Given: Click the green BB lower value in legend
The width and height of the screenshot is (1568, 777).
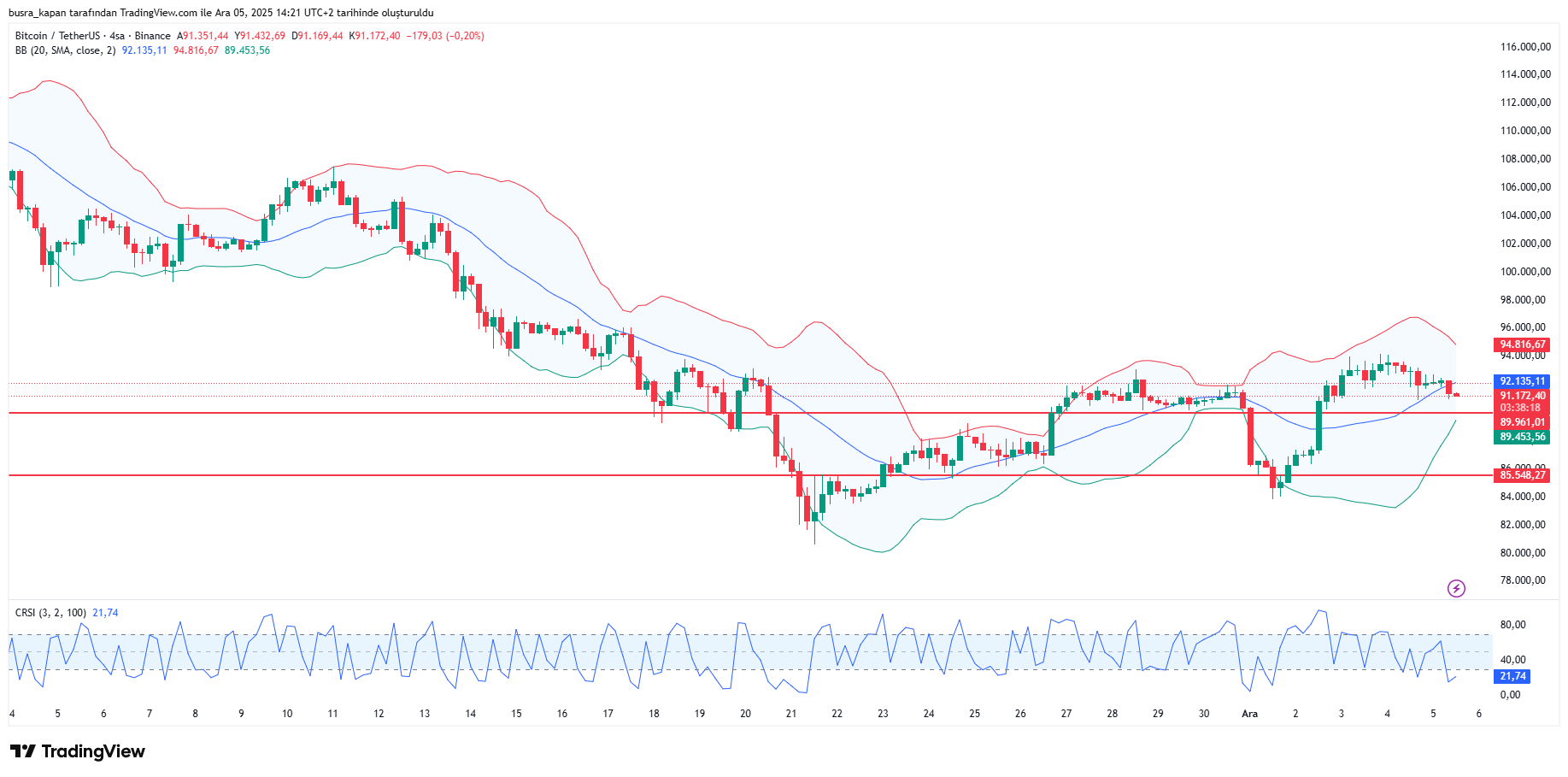Looking at the screenshot, I should pos(247,50).
